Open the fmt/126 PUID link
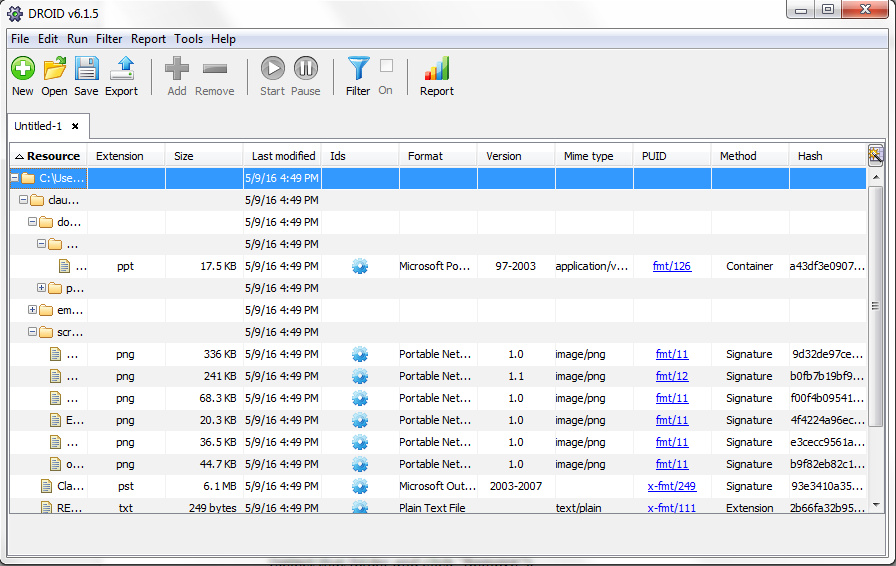Viewport: 896px width, 566px height. (x=672, y=266)
